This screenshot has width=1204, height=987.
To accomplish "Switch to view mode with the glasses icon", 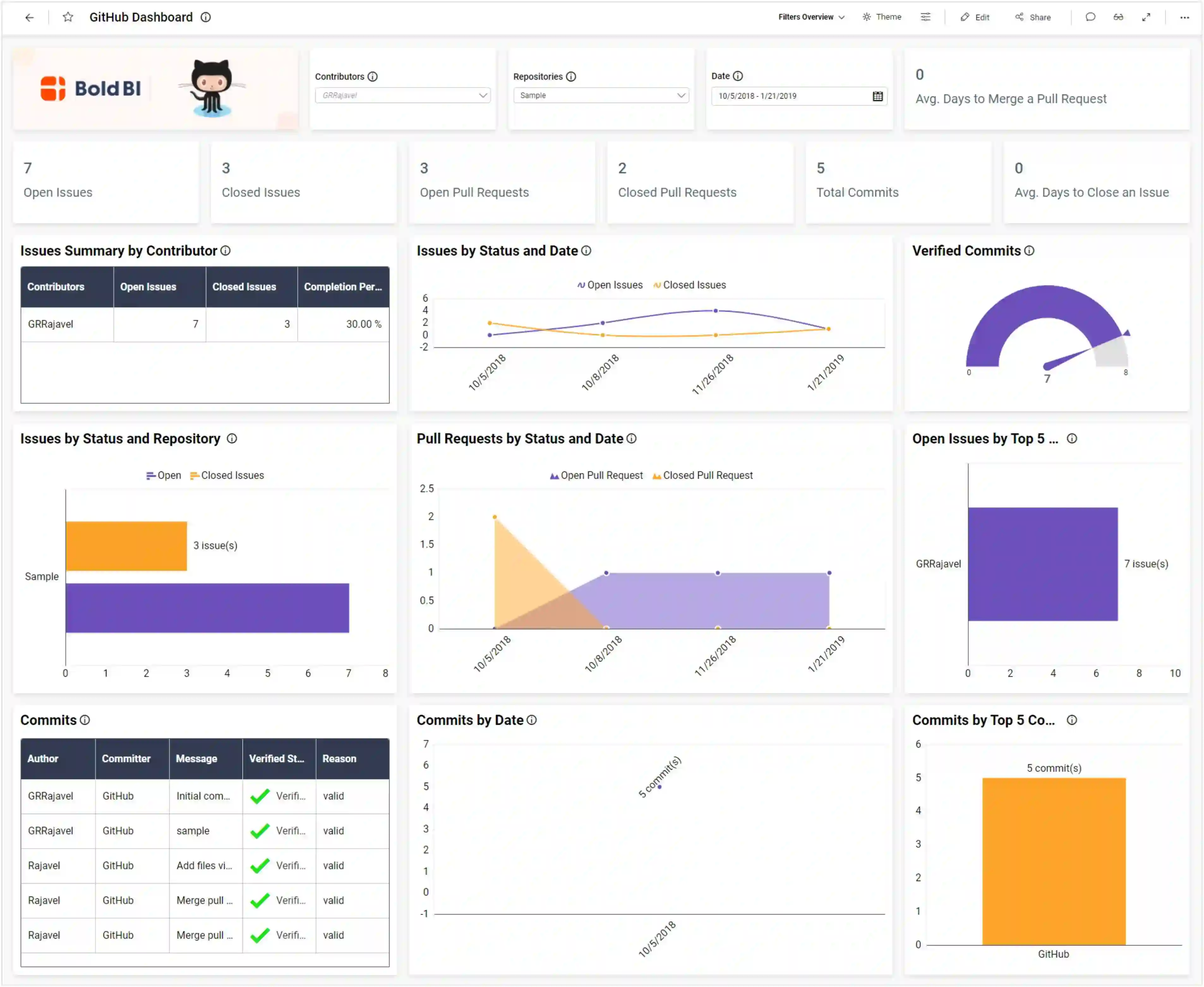I will coord(1118,18).
